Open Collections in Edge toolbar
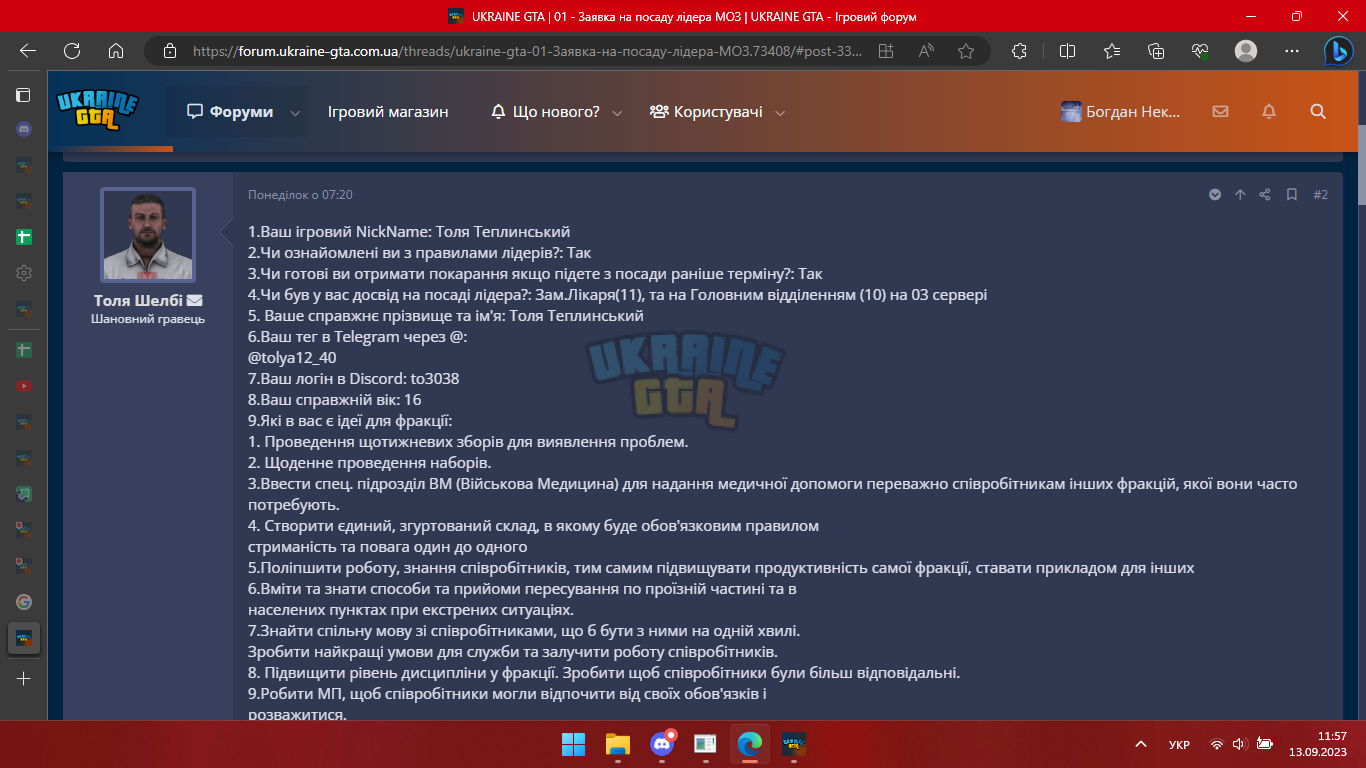This screenshot has width=1366, height=768. pos(1156,51)
